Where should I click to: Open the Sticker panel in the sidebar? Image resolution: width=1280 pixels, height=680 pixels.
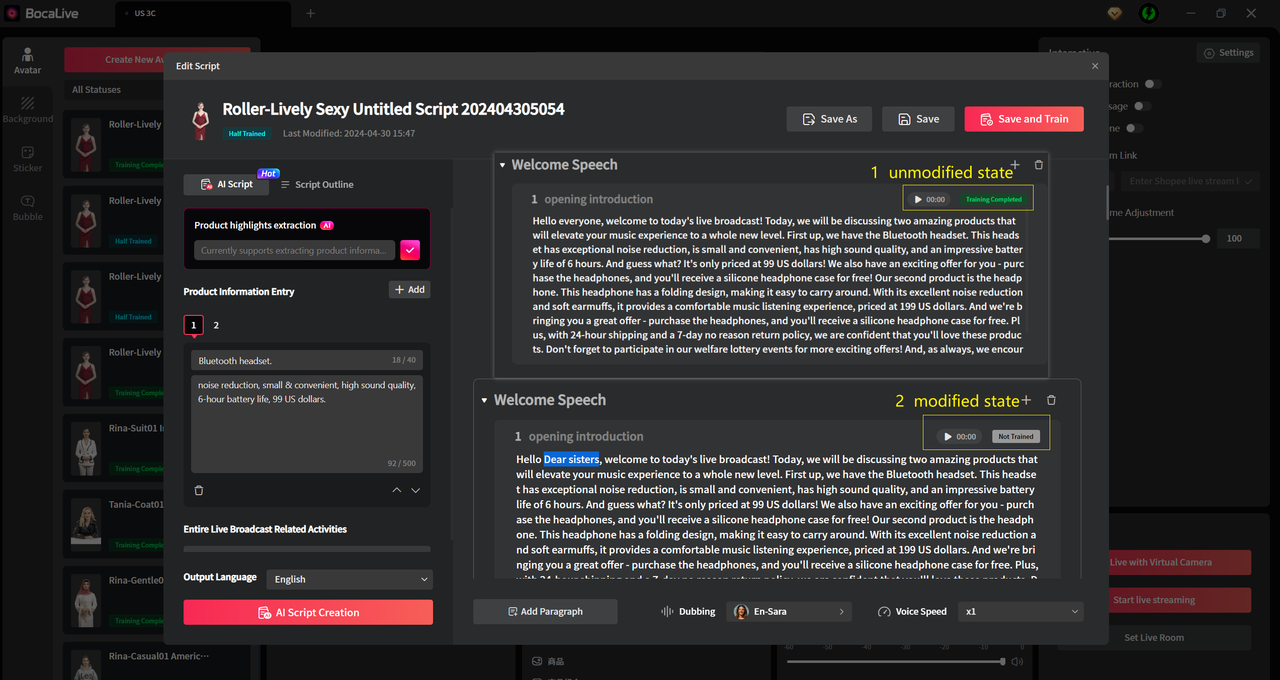tap(28, 159)
